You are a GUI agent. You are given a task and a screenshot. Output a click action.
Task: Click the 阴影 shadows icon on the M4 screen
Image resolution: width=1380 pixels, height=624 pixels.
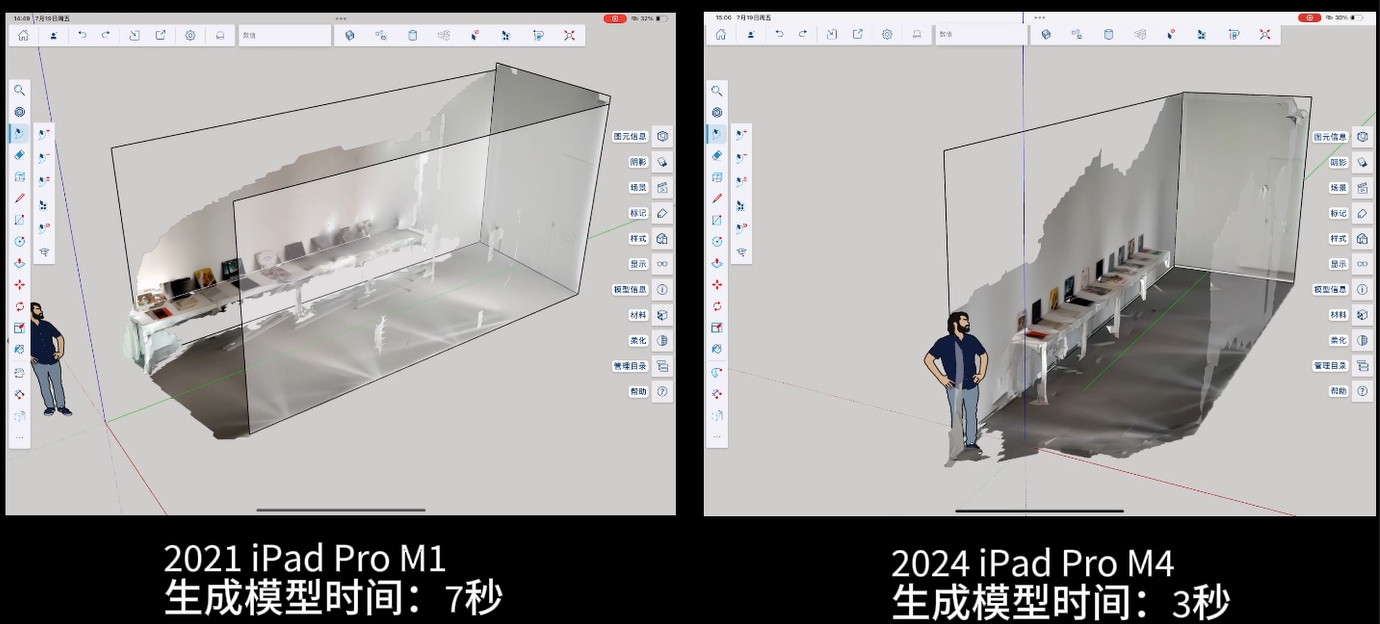pos(1362,162)
